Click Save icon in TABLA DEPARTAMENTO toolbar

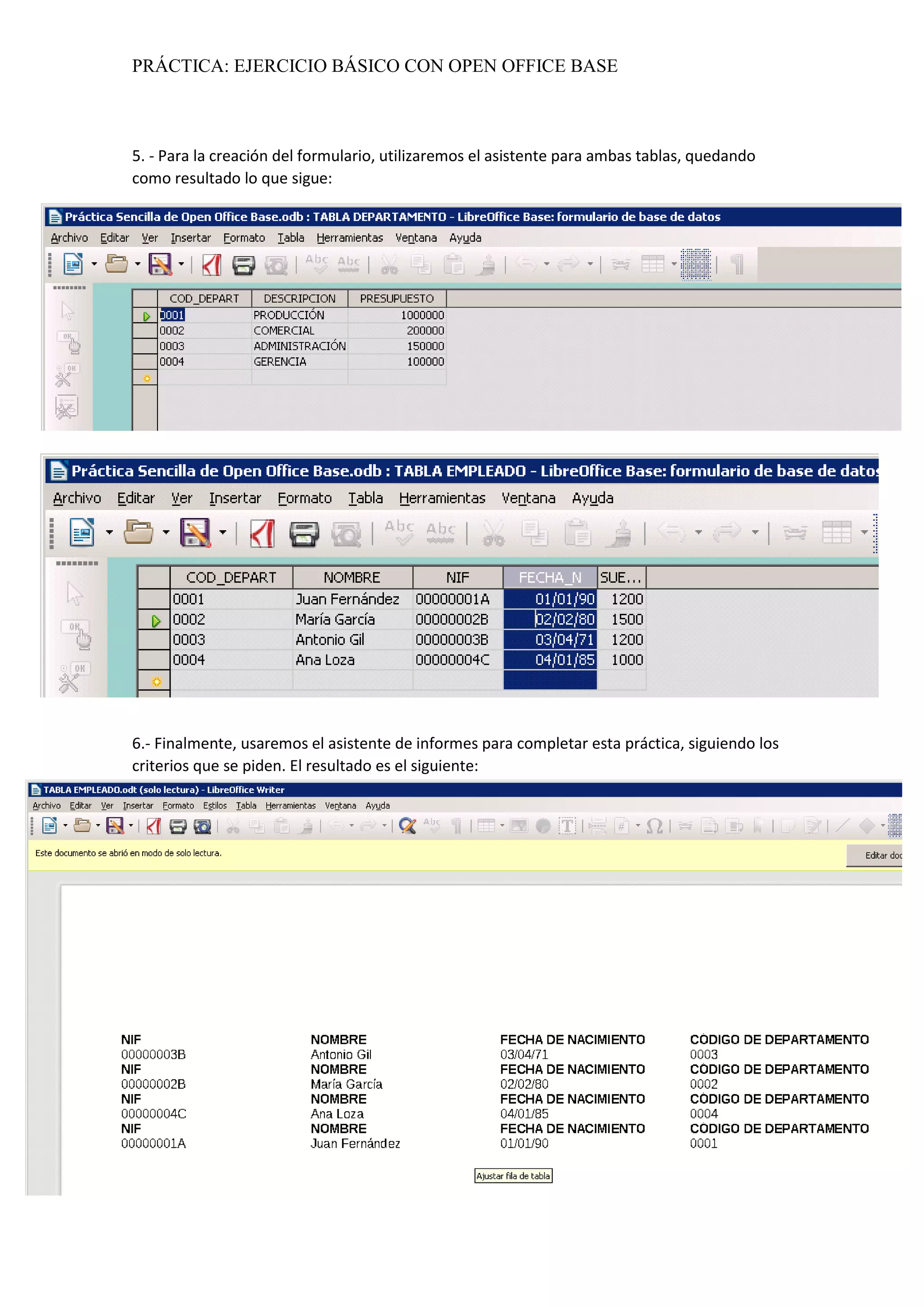(161, 264)
